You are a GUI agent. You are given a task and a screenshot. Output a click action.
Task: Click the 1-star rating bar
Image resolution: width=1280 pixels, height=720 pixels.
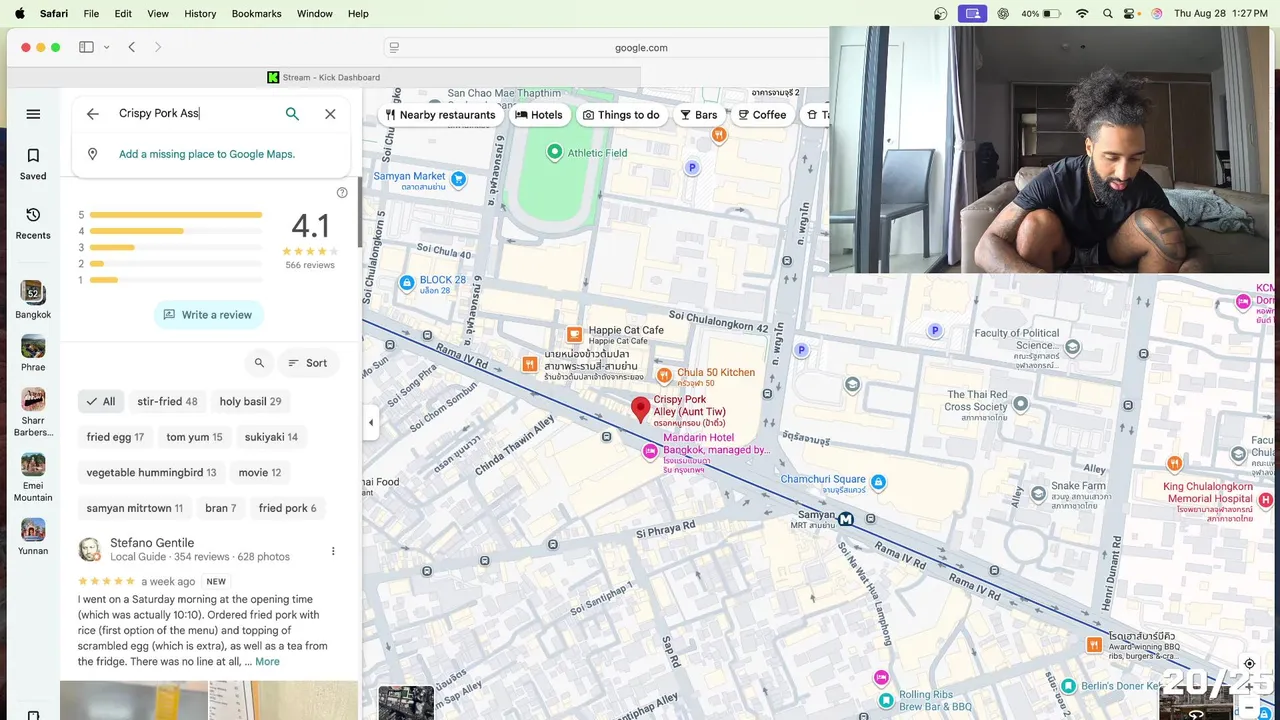176,280
